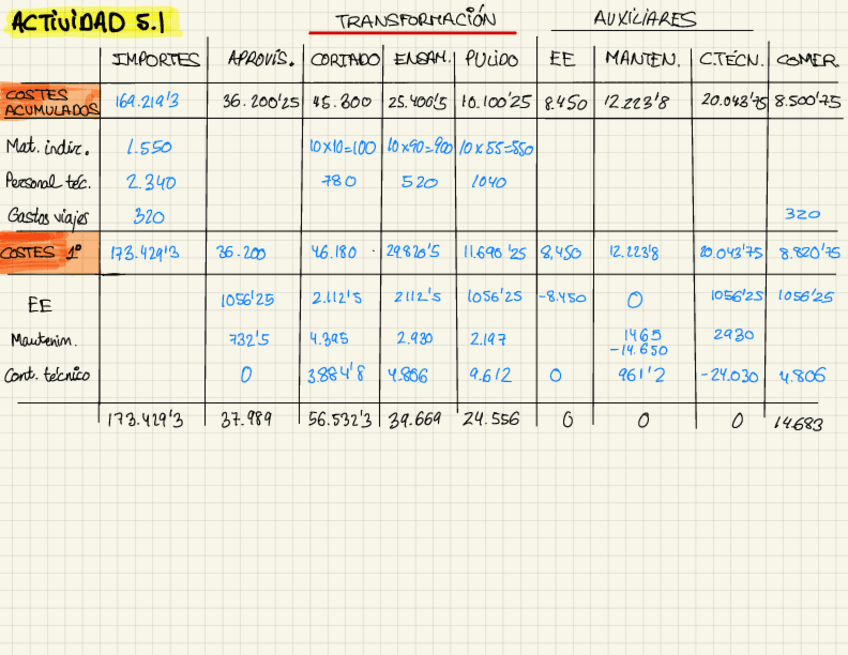Click the "APROVIS." column header
This screenshot has width=848, height=655.
point(261,58)
